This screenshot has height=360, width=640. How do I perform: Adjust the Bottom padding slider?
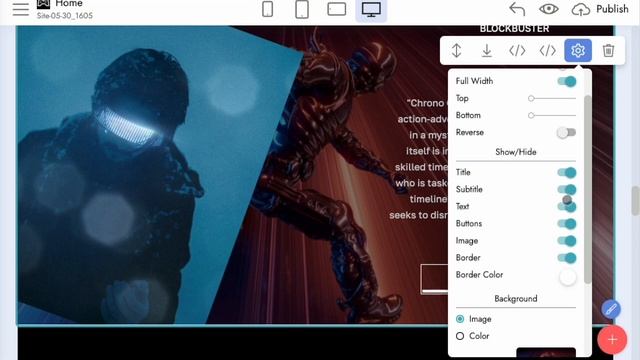(552, 116)
